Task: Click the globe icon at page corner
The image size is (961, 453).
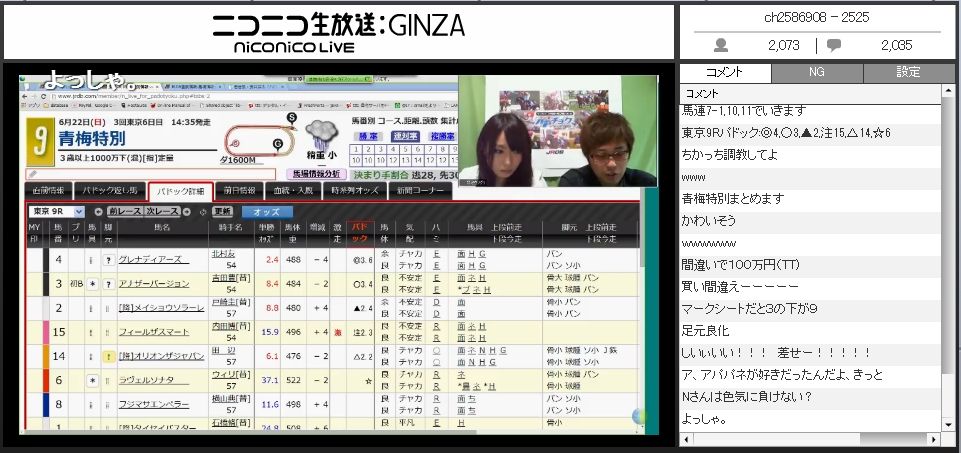Action: coord(639,416)
